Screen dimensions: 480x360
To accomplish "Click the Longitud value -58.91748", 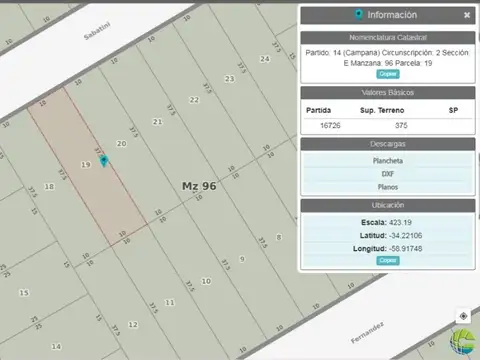I will [x=405, y=249].
